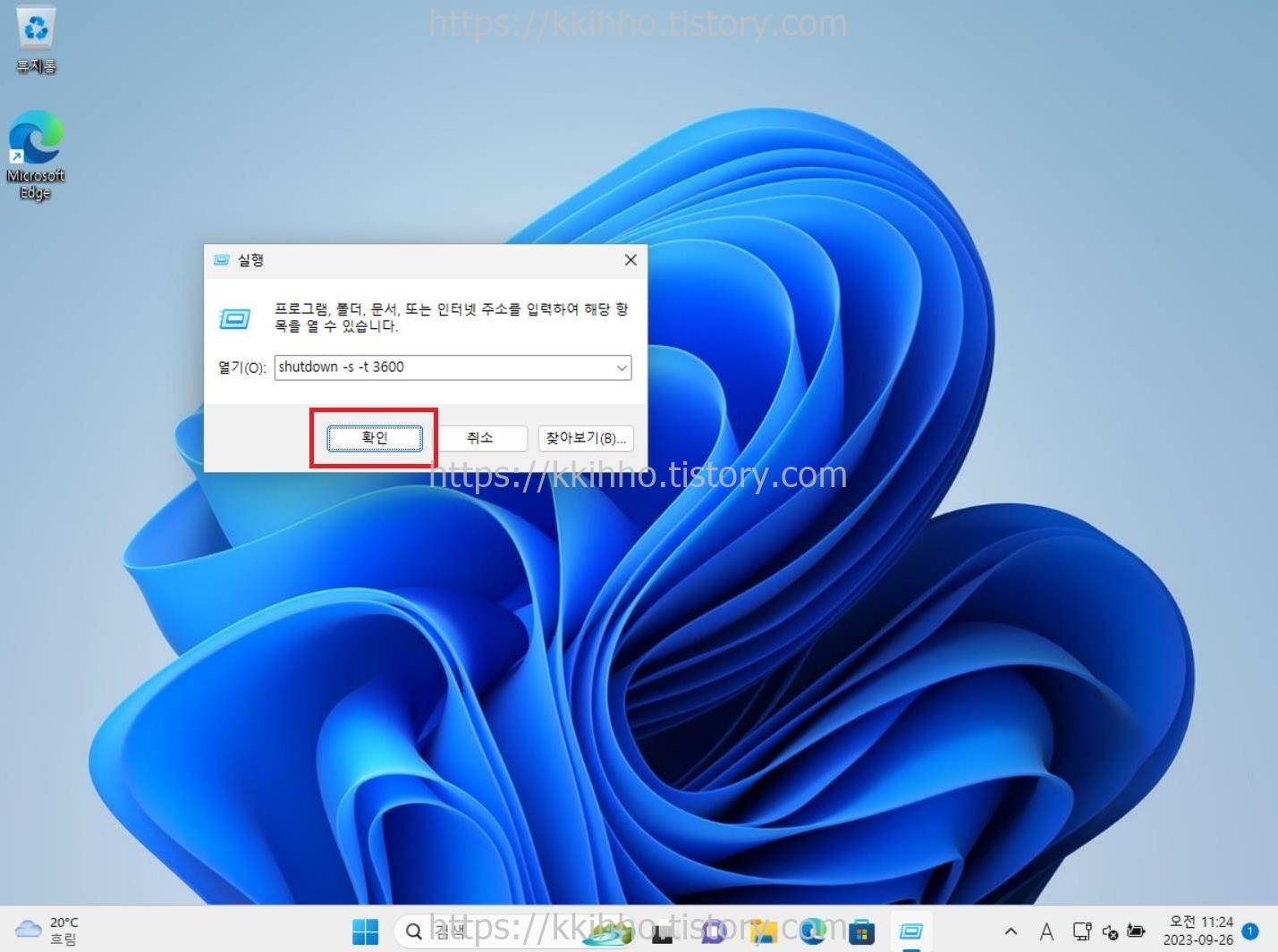
Task: Click the IME language indicator A
Action: click(1046, 932)
